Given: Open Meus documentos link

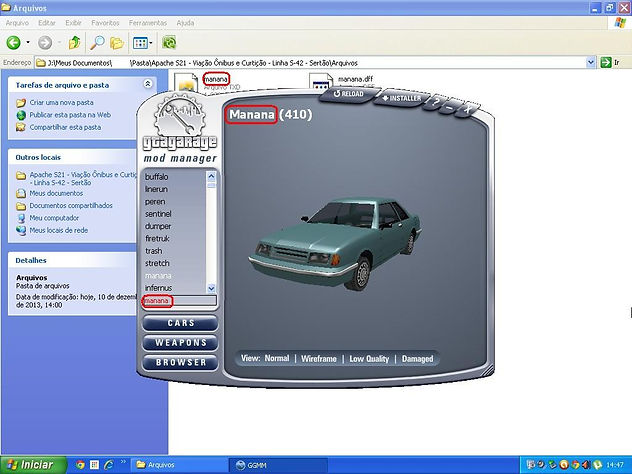Looking at the screenshot, I should pyautogui.click(x=56, y=193).
